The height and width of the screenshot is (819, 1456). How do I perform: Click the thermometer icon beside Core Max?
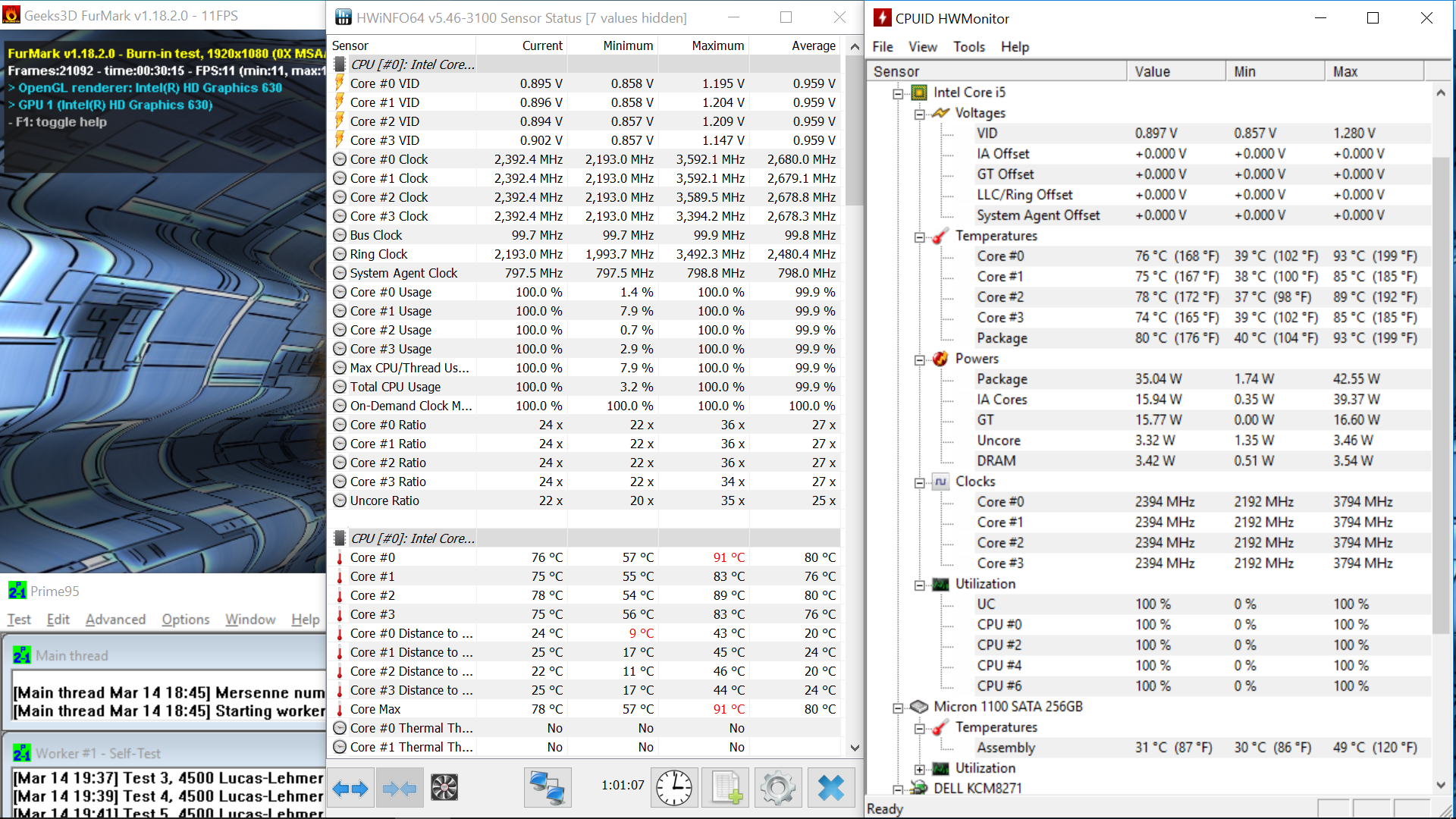(x=340, y=709)
